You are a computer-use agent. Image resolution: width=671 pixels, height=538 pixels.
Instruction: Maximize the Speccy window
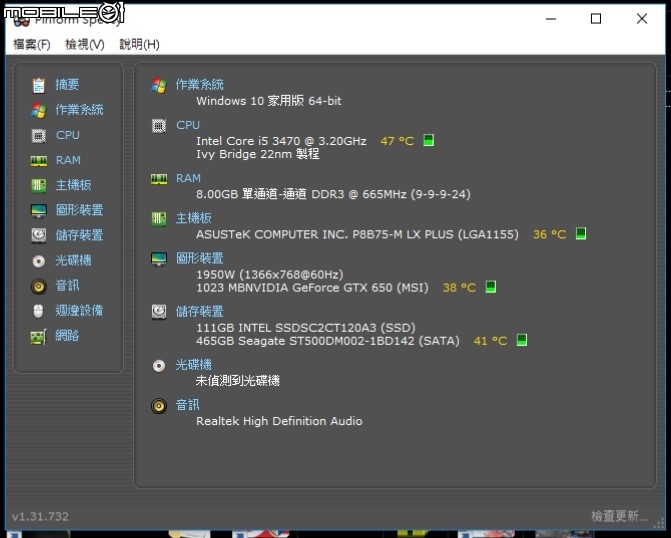596,18
